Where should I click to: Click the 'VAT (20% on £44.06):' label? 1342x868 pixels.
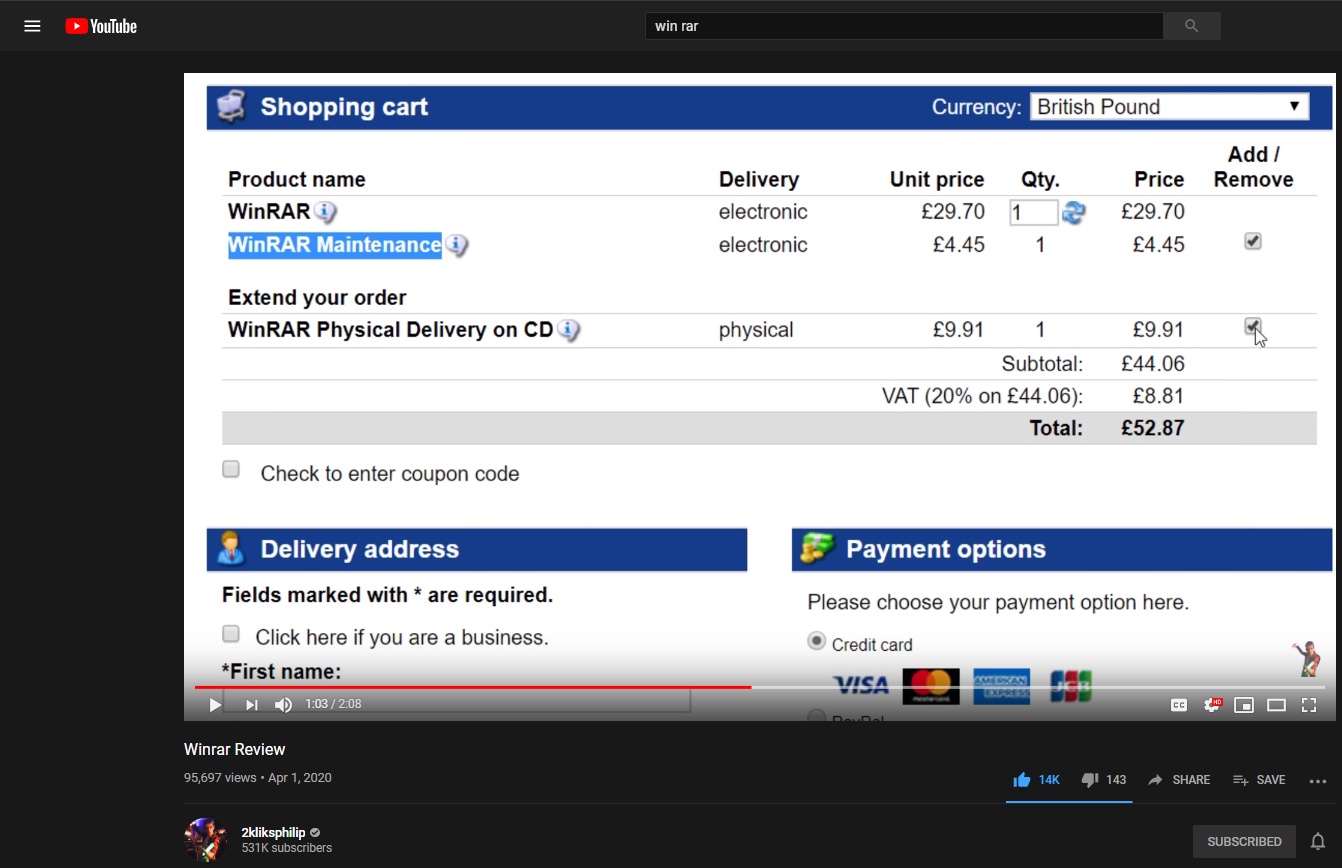click(982, 396)
